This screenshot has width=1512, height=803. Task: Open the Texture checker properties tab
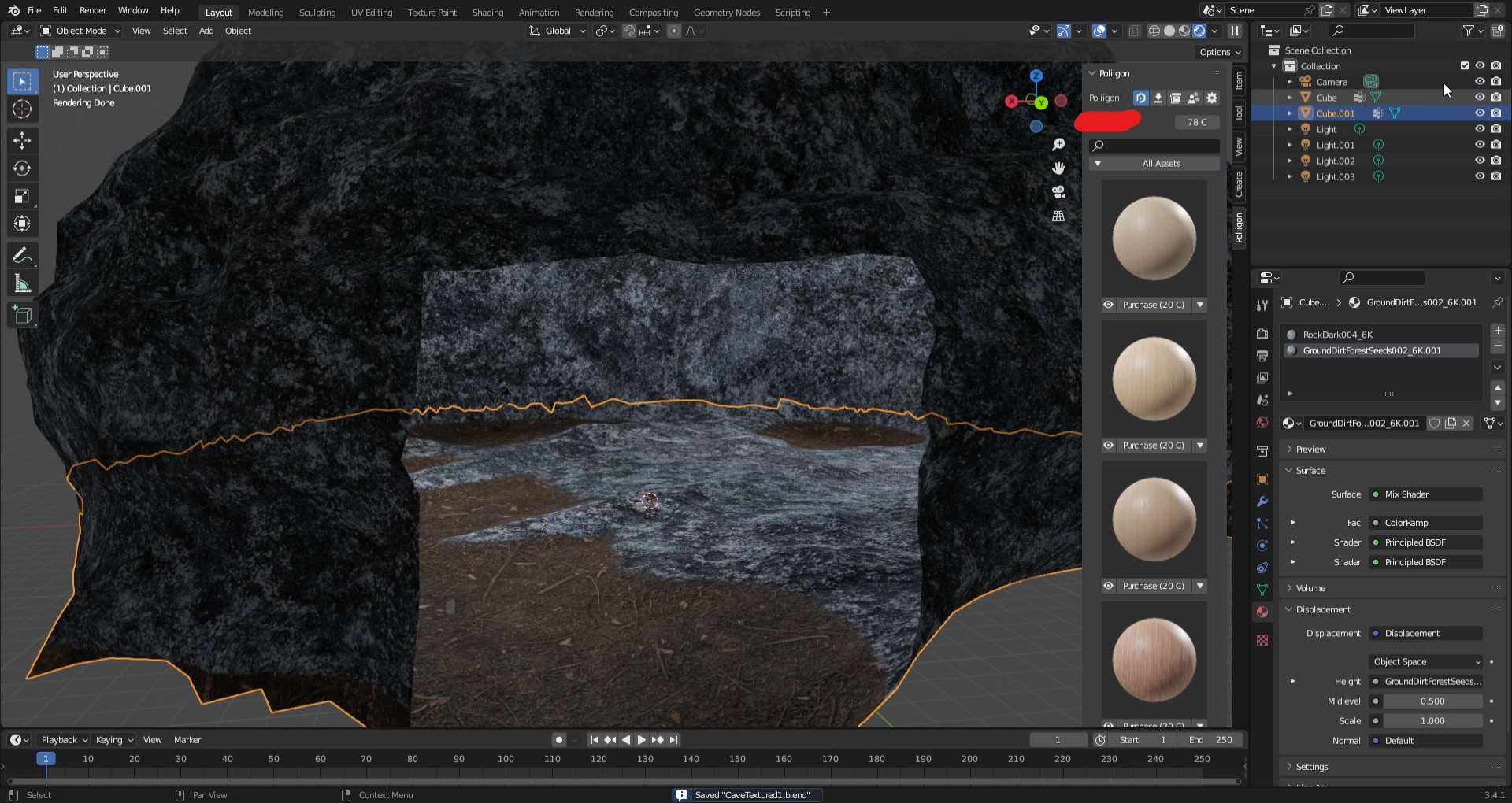coord(1262,640)
